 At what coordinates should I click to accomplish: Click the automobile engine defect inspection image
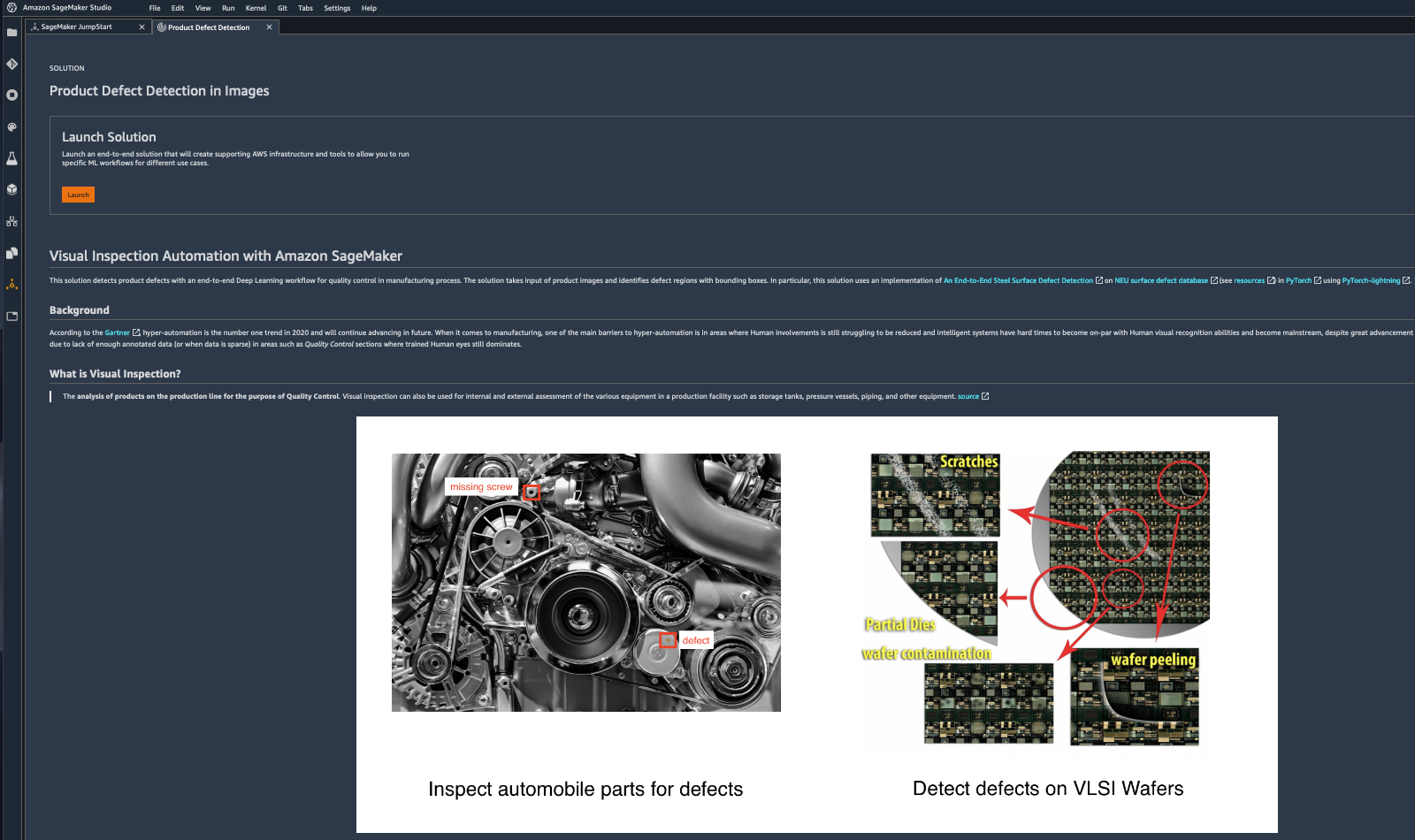[x=586, y=583]
